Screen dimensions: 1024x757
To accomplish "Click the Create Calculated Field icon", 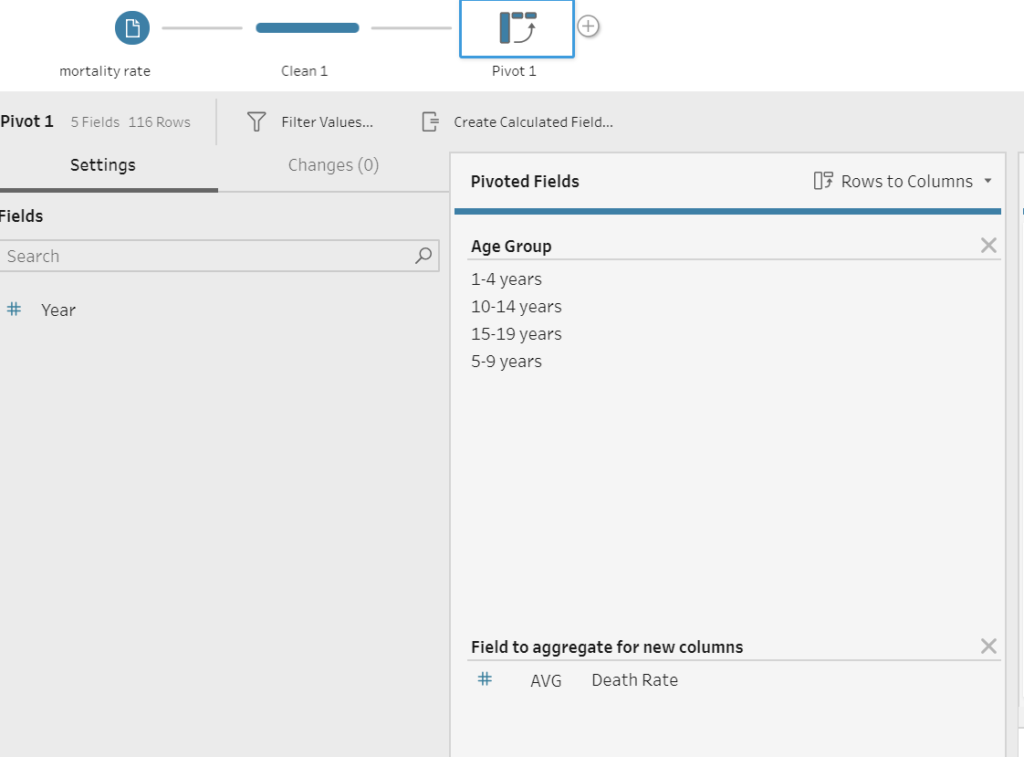I will [x=430, y=122].
